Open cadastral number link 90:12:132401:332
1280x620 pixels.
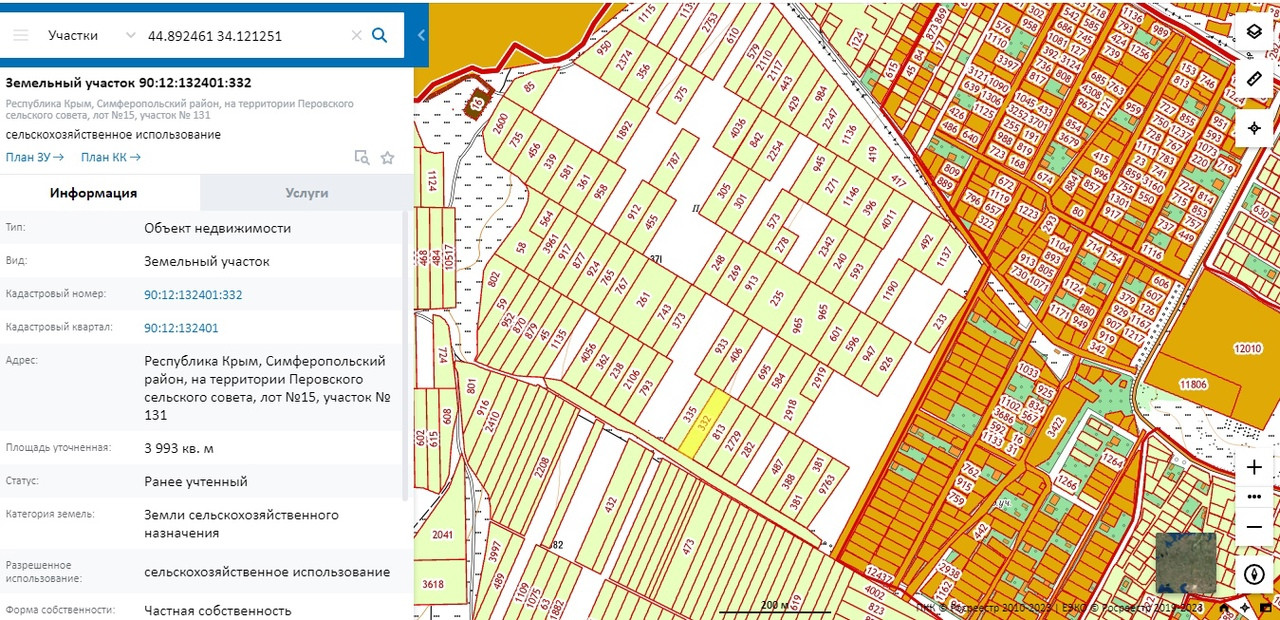193,295
